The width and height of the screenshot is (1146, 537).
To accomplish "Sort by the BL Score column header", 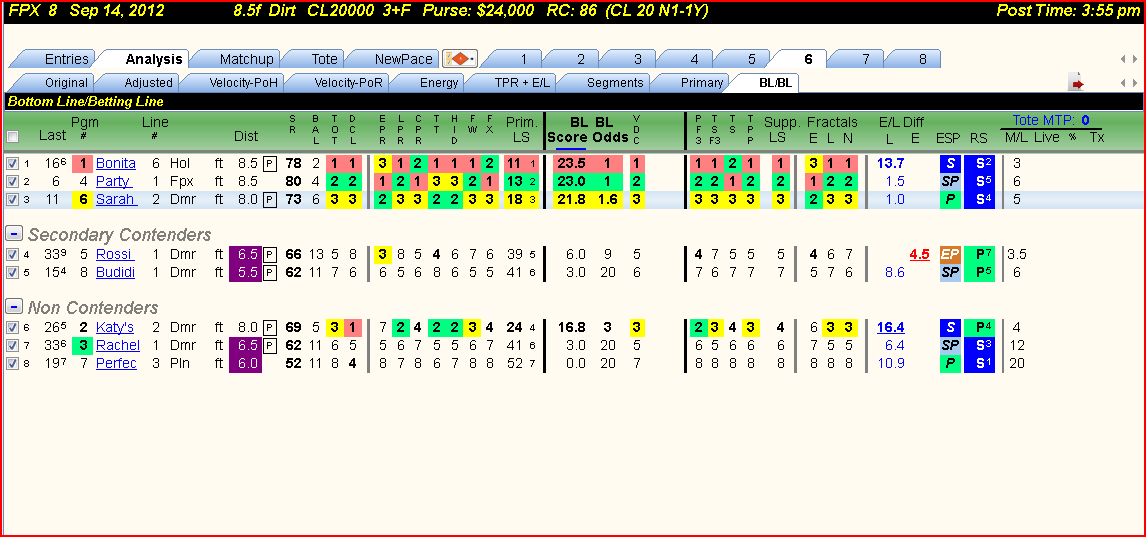I will [567, 130].
